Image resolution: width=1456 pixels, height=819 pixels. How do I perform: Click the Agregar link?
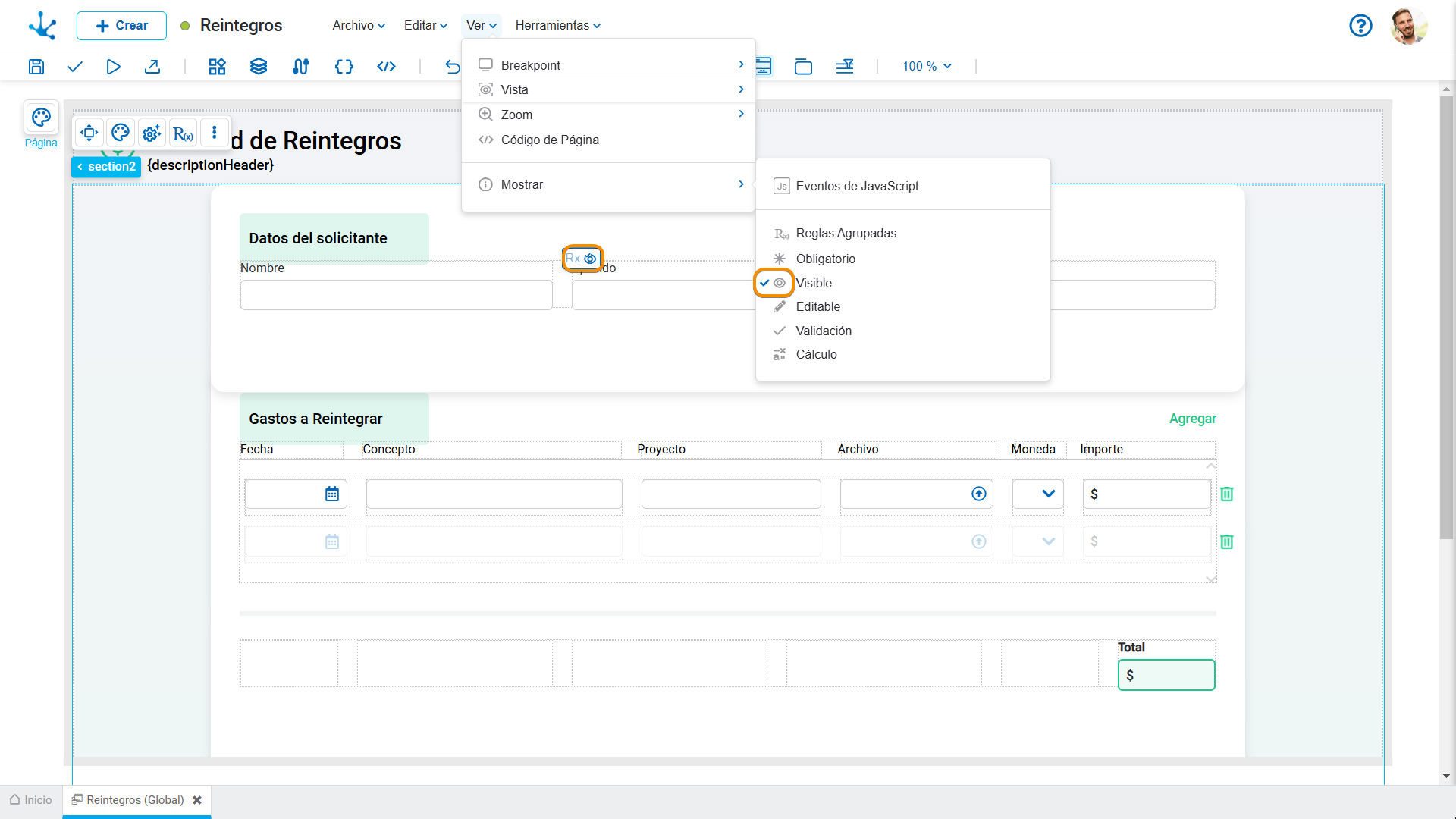click(1192, 419)
